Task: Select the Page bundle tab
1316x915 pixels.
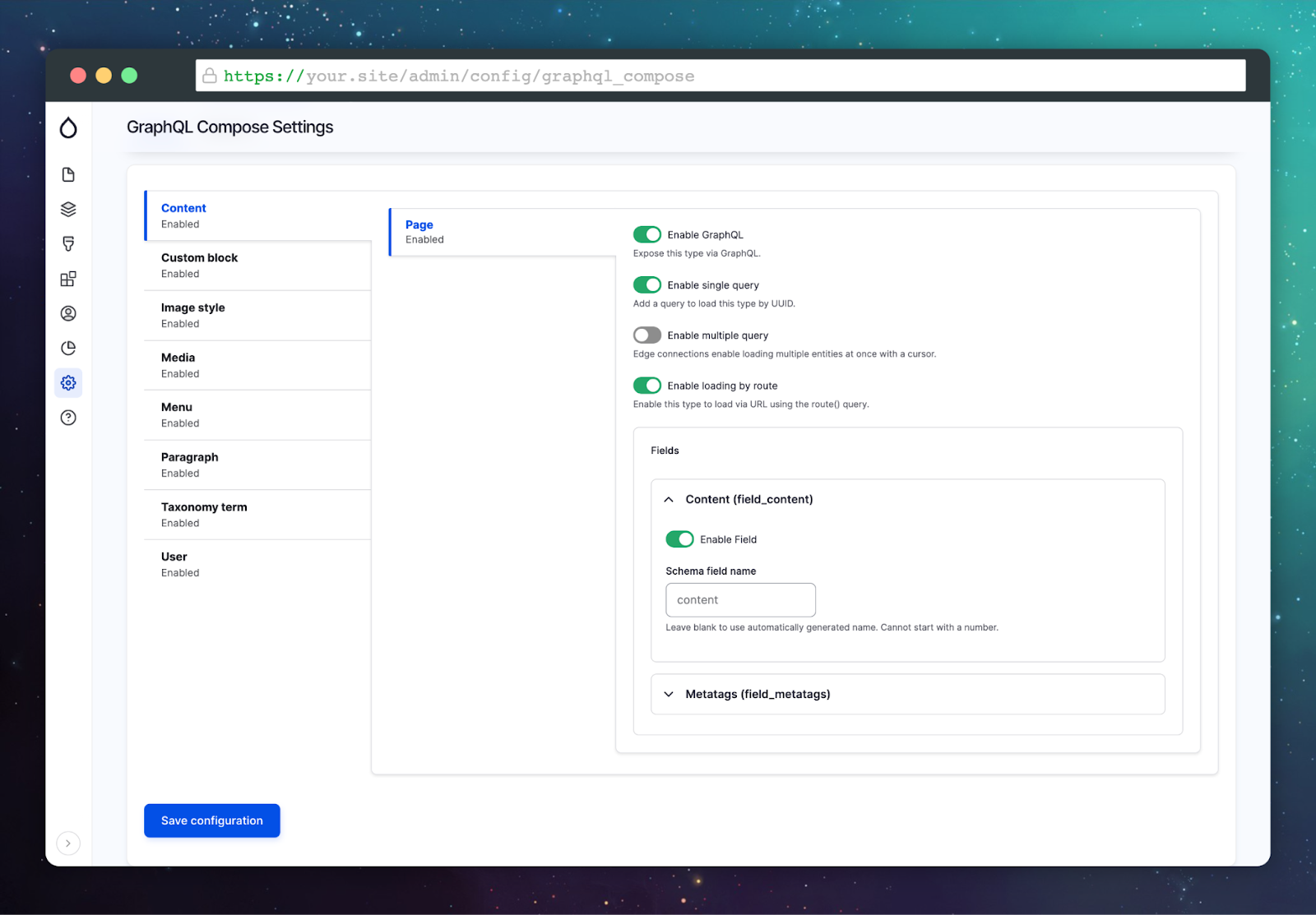Action: (503, 232)
